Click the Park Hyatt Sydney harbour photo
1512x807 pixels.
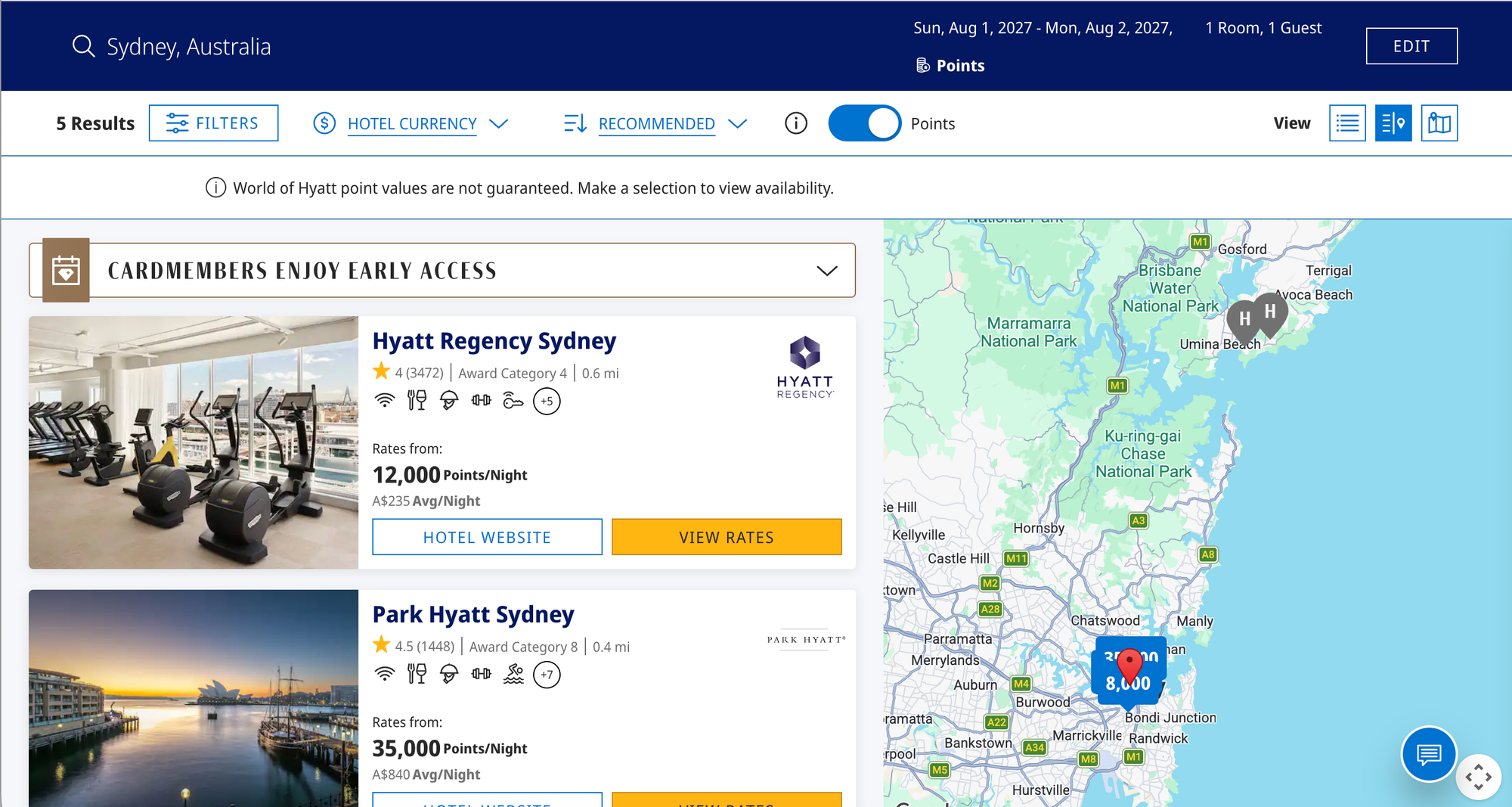[x=194, y=698]
